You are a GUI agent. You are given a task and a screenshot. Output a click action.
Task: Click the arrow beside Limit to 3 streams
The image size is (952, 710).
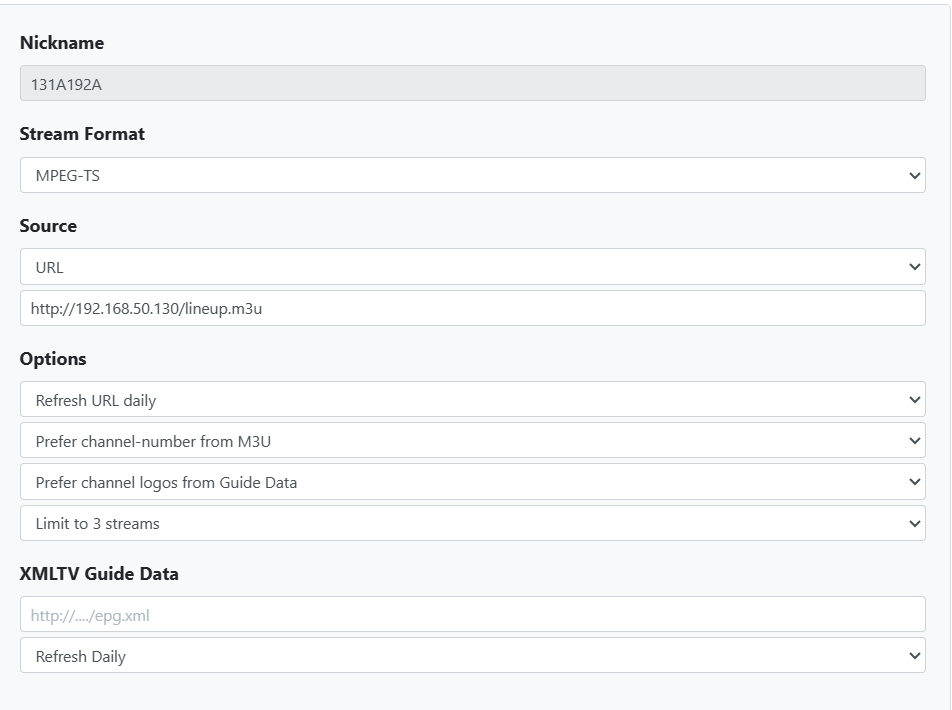(x=914, y=523)
